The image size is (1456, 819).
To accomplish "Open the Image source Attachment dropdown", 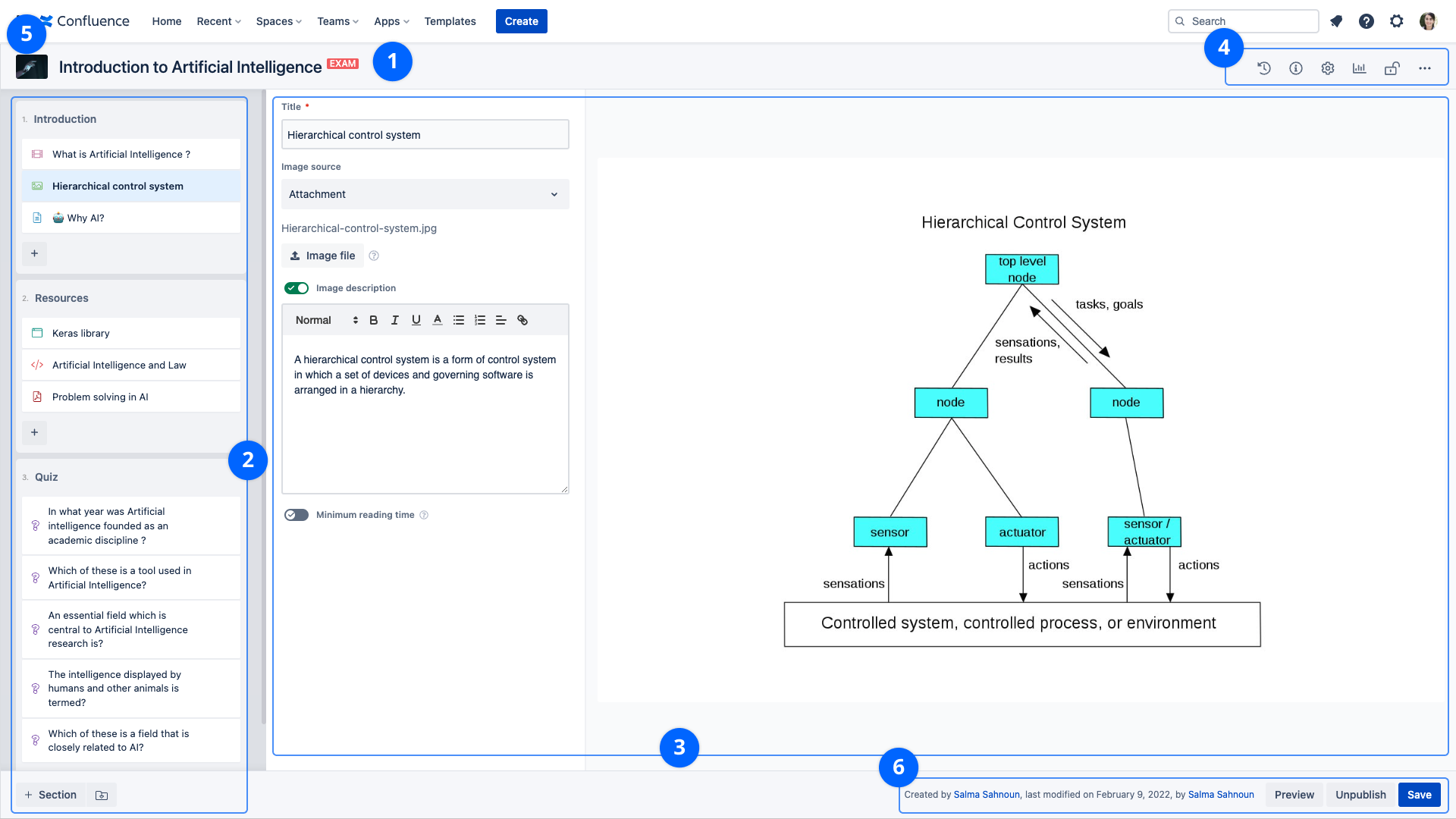I will [x=425, y=194].
